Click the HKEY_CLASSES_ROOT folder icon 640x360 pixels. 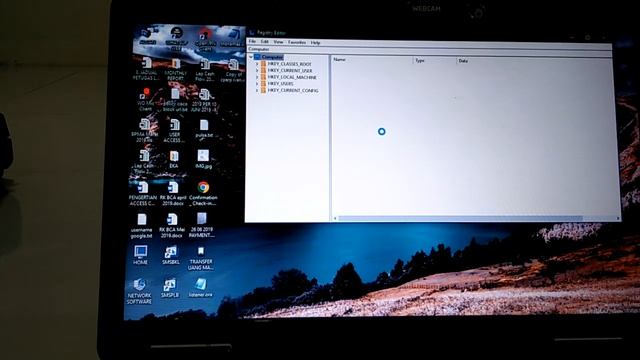(x=263, y=64)
